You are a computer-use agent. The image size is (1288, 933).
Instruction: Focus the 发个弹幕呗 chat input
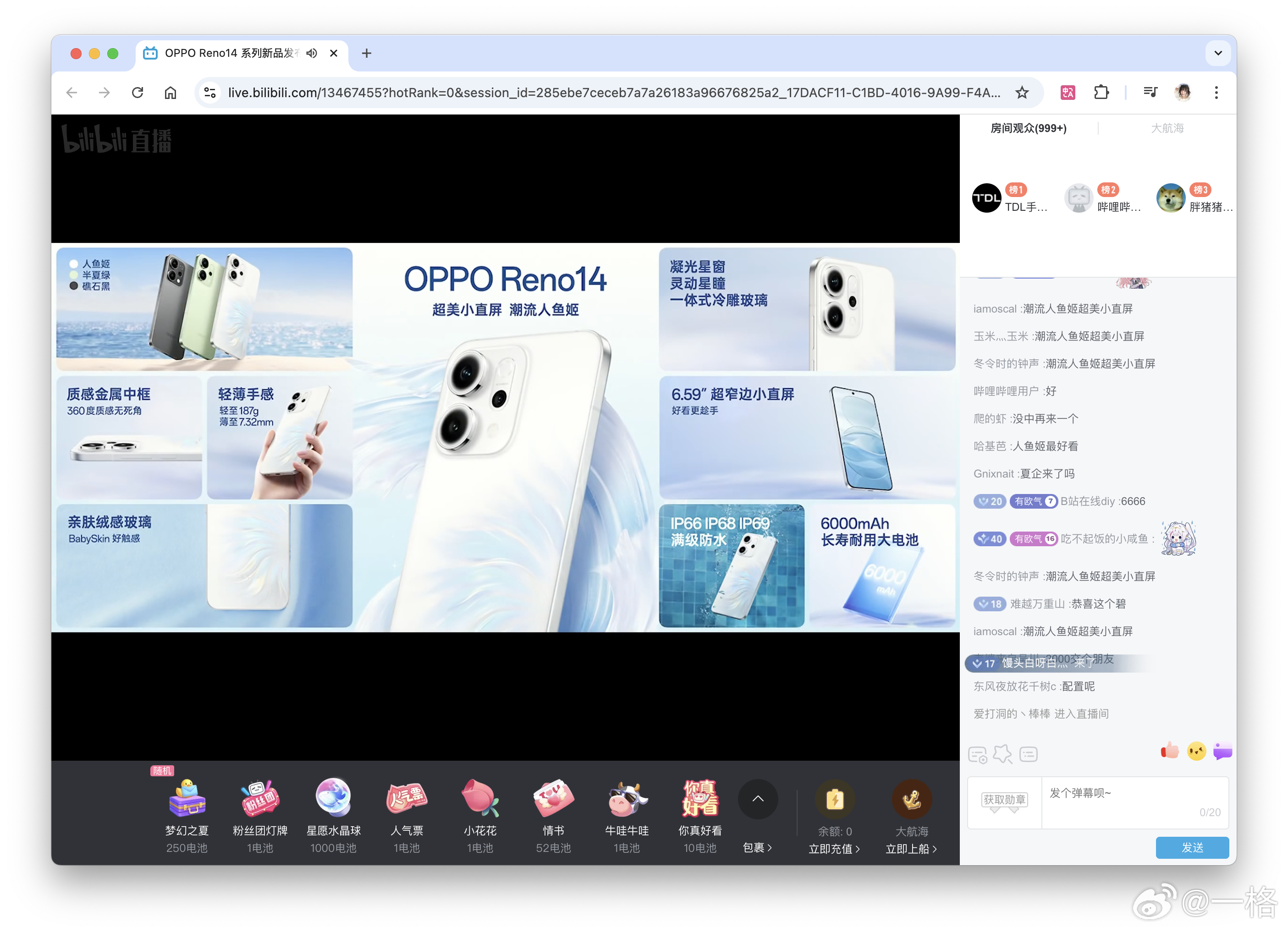click(x=1134, y=802)
